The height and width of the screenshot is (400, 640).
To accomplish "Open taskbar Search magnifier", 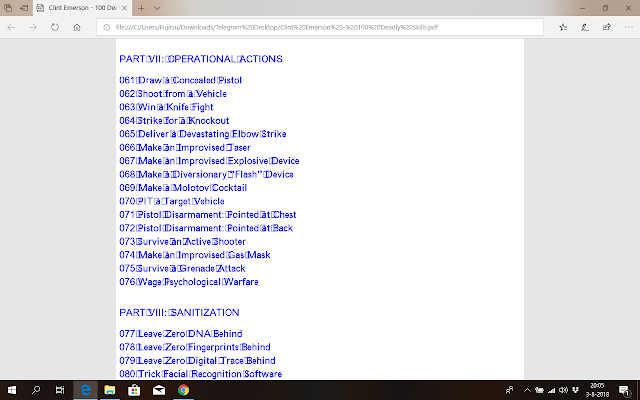I will [36, 390].
